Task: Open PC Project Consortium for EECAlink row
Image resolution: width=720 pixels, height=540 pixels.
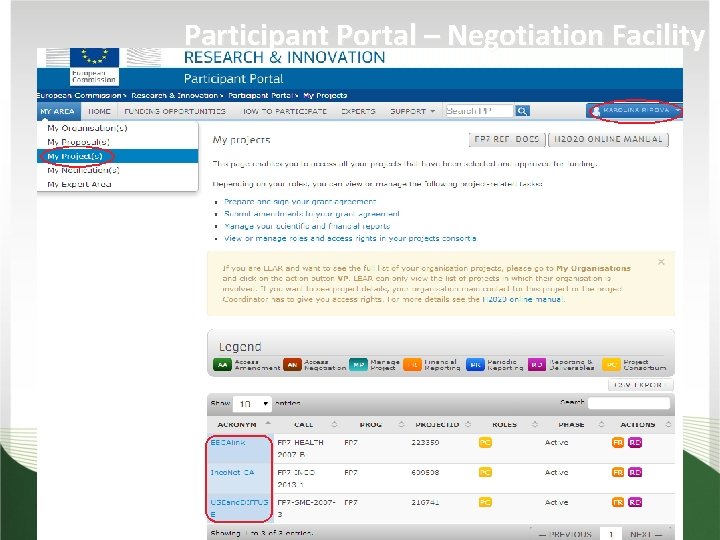Action: click(485, 442)
